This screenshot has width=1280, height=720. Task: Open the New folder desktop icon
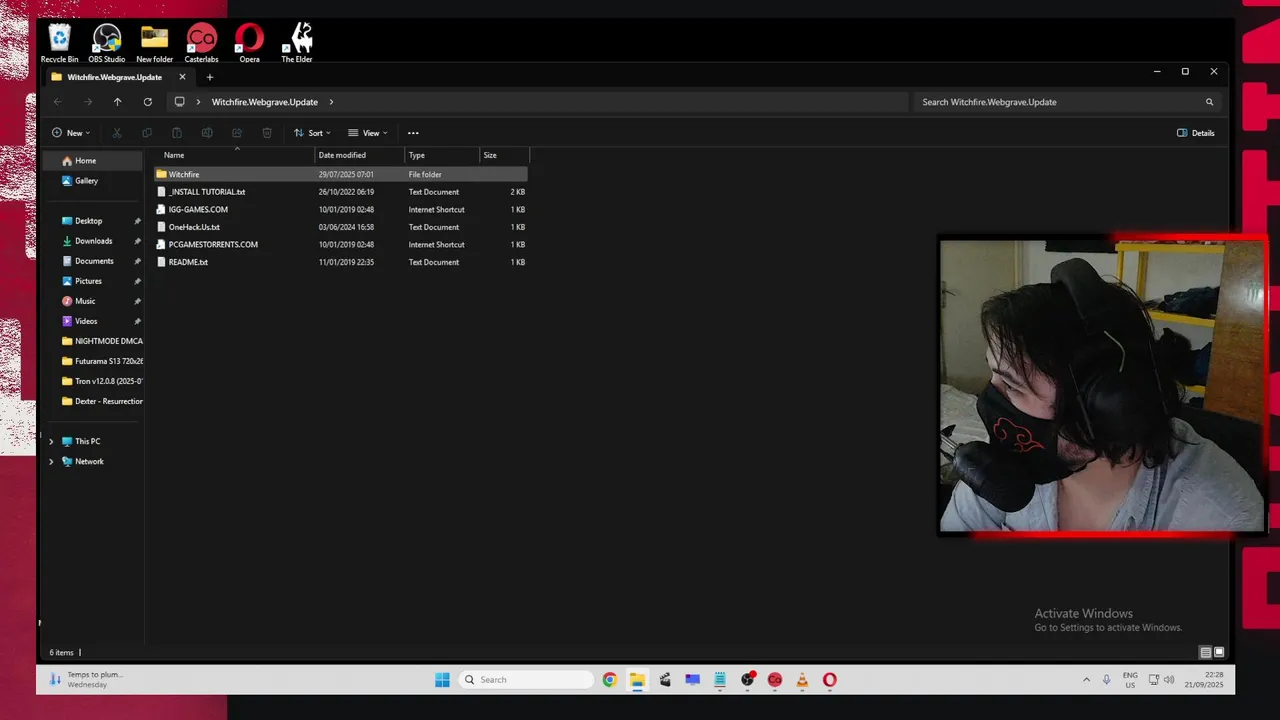pos(154,44)
